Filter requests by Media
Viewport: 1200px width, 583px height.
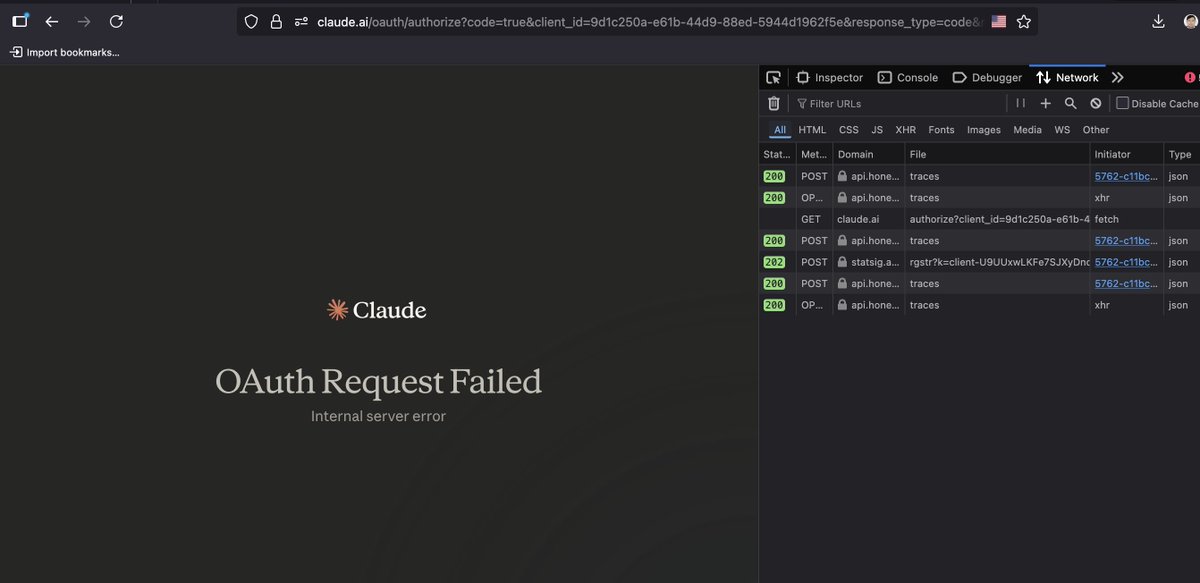click(x=1027, y=129)
